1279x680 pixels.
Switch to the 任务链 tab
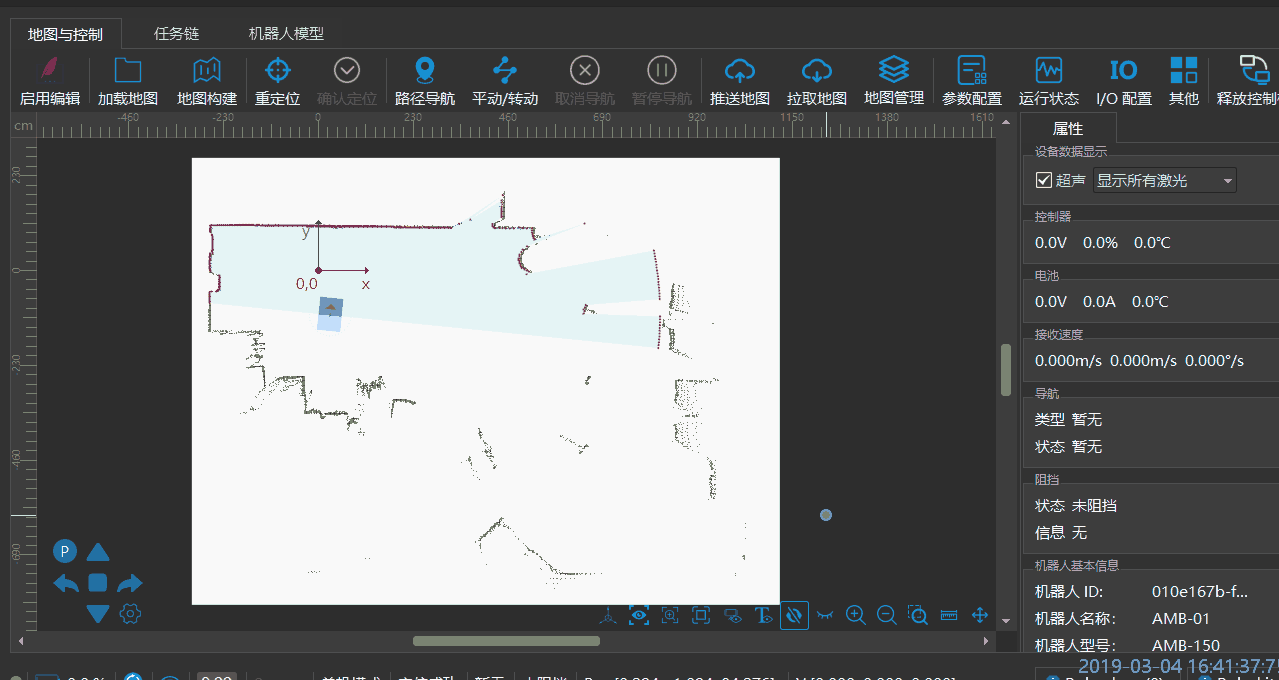tap(176, 33)
